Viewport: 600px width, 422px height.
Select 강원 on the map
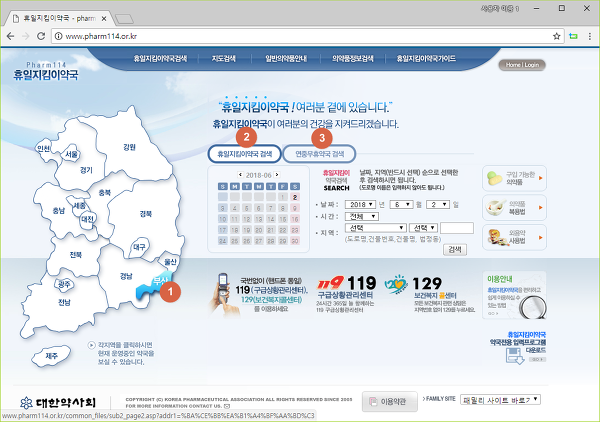[130, 147]
